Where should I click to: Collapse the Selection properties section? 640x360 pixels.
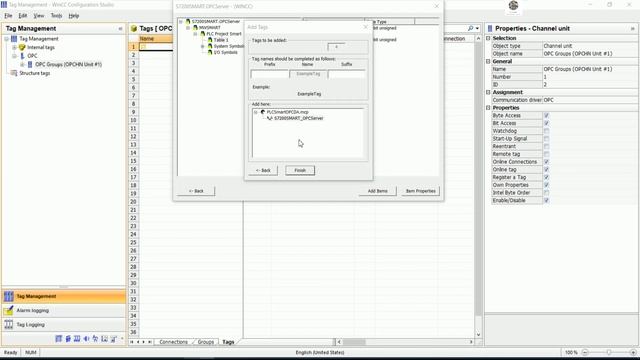click(488, 38)
